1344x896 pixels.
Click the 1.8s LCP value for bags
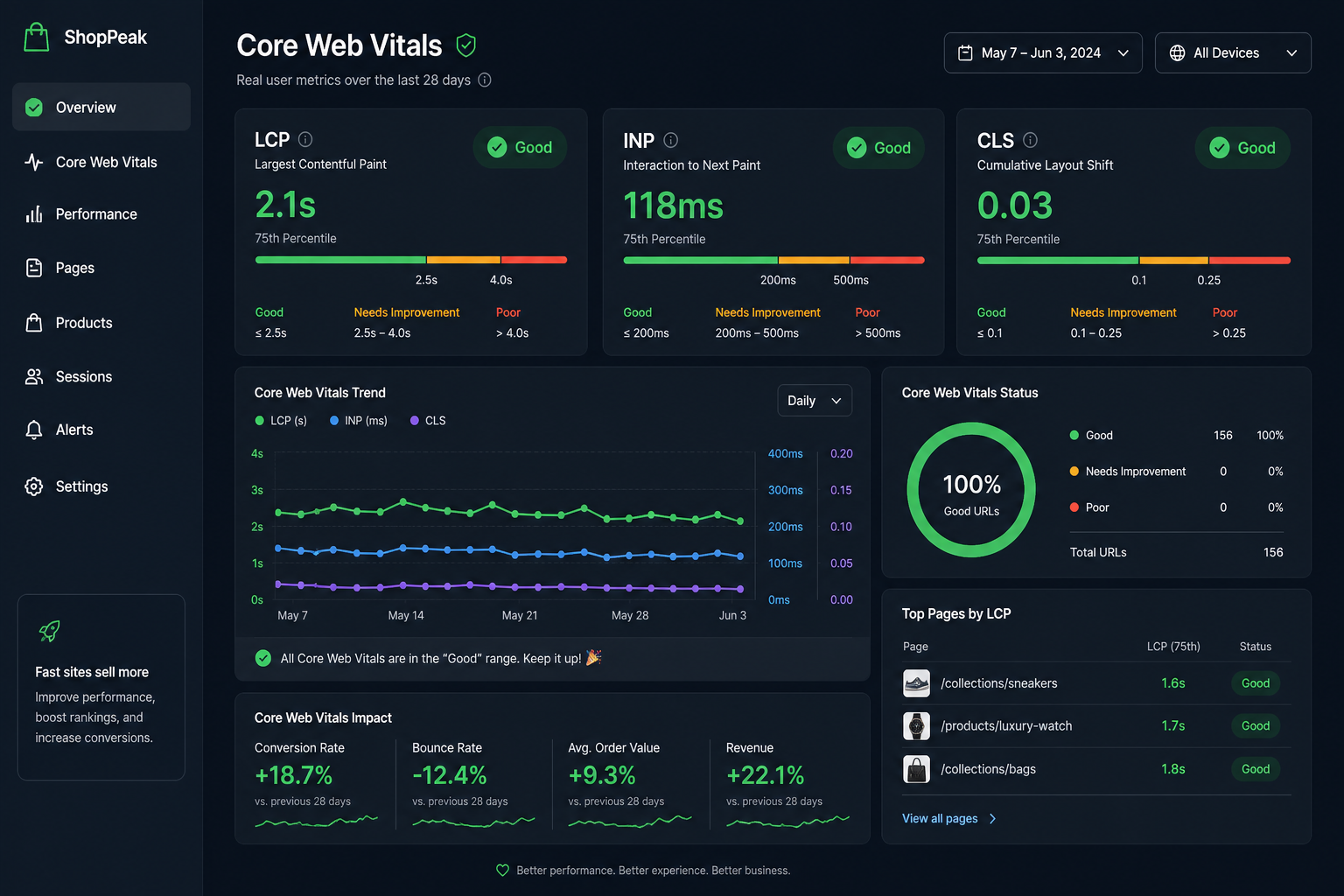point(1173,769)
